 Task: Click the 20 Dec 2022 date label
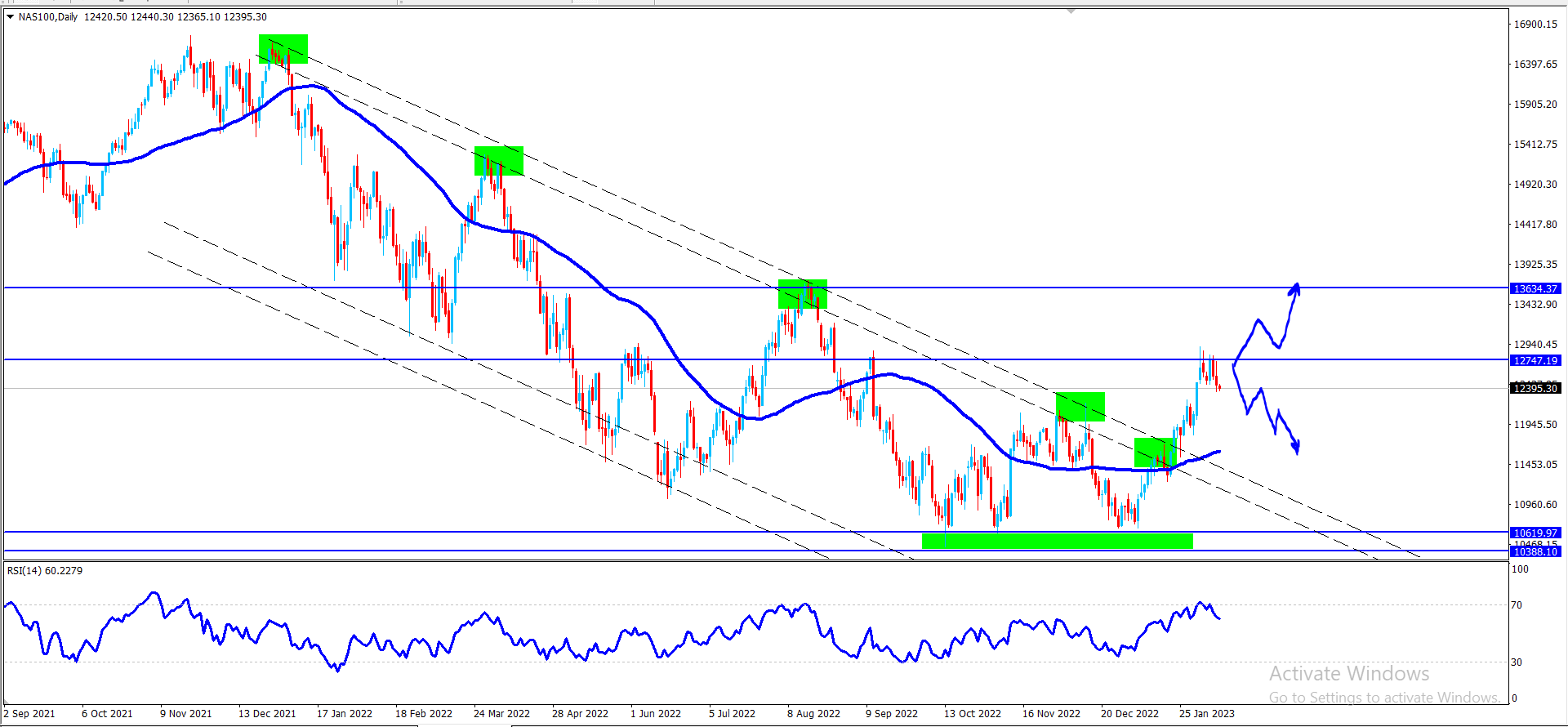[x=1129, y=714]
